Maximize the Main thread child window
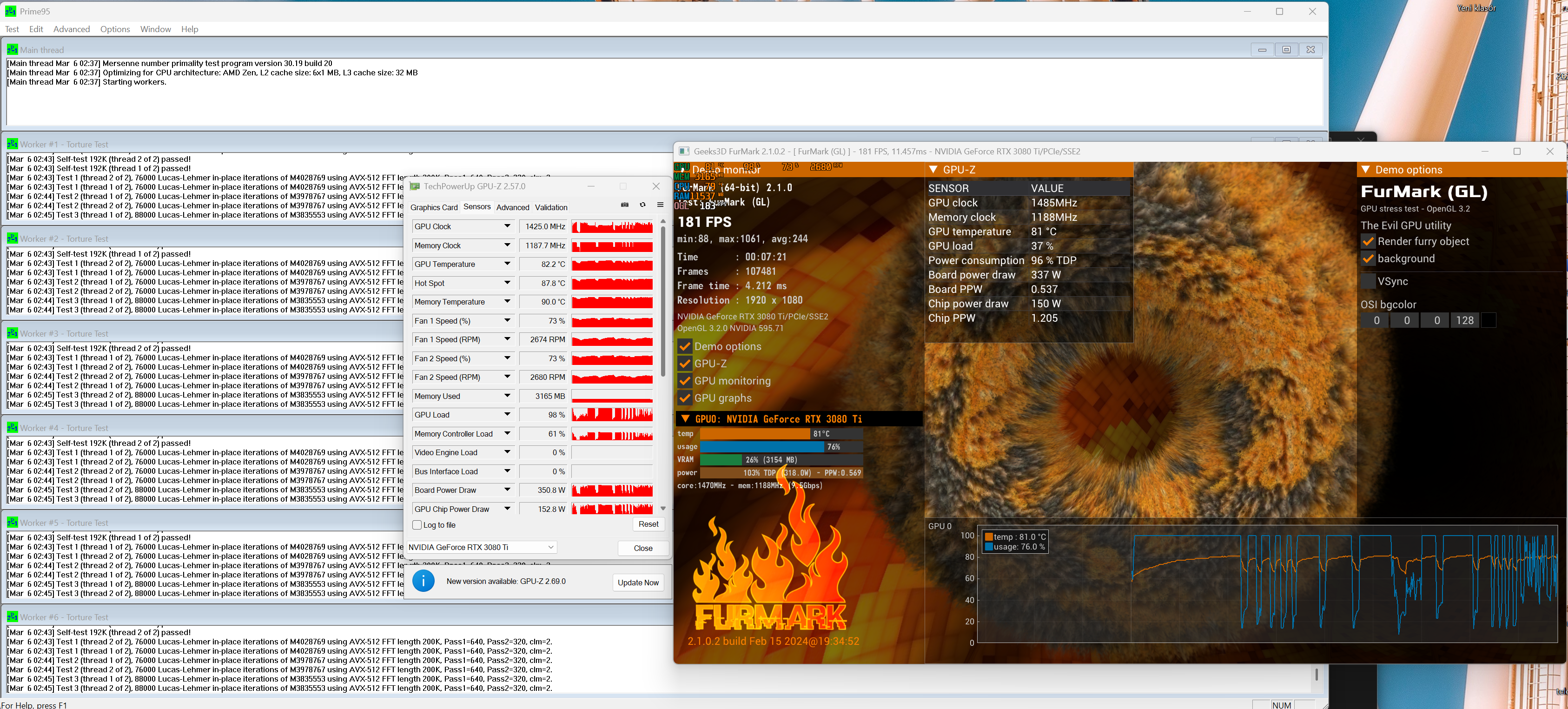Screen dimensions: 1568x709 click(x=1286, y=50)
